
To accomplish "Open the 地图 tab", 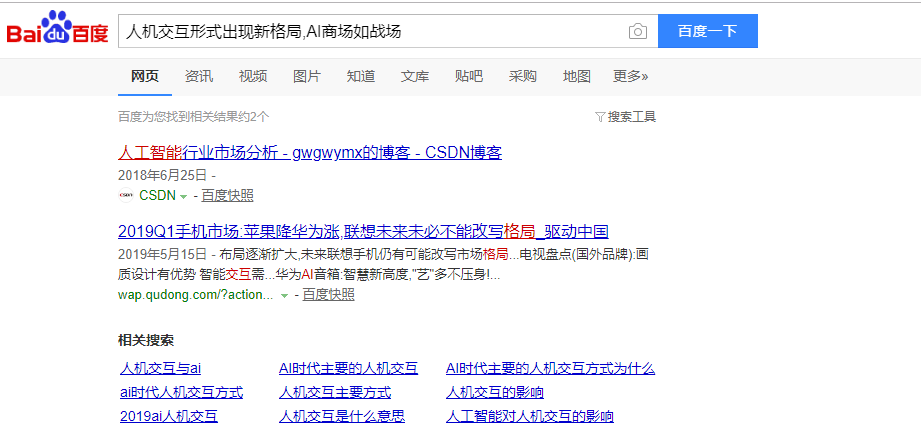I will pyautogui.click(x=576, y=76).
